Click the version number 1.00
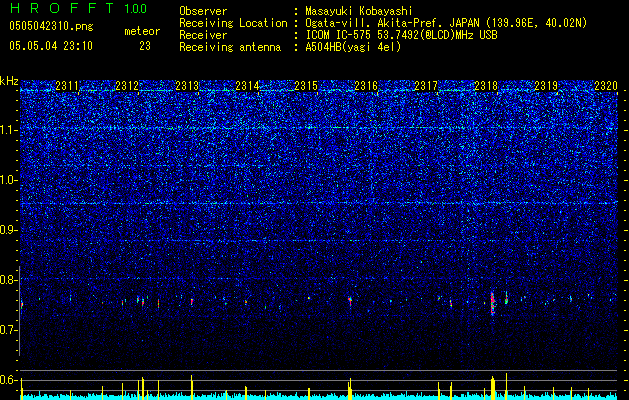Screen dimensions: 629x400 click(135, 9)
